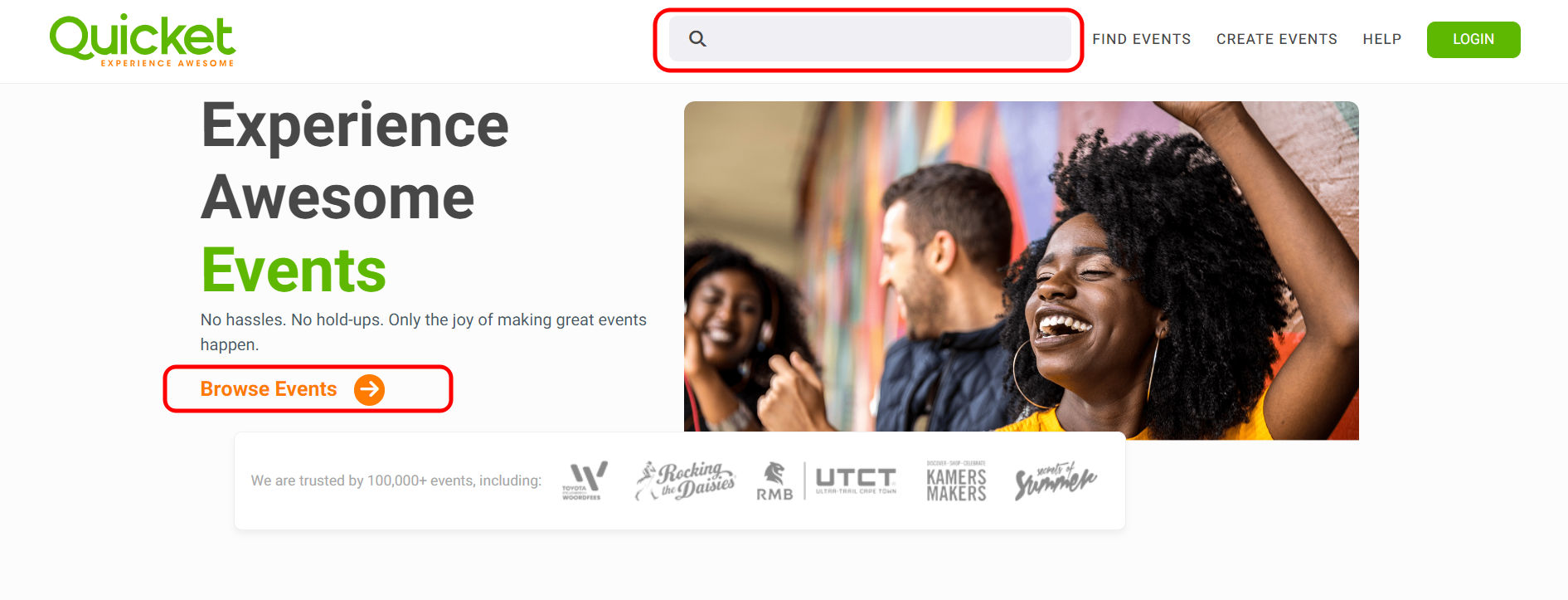Select the Secrets of Summer logo
This screenshot has width=1568, height=600.
click(1056, 480)
